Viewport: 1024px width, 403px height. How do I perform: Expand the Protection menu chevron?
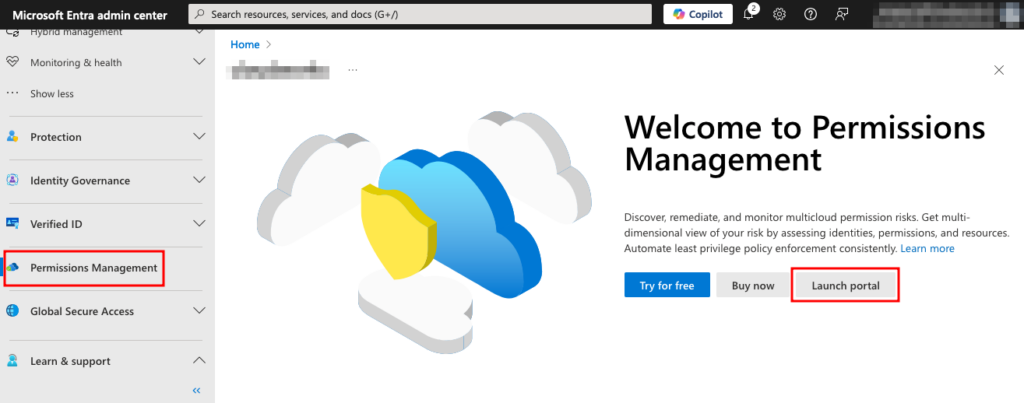click(x=200, y=137)
